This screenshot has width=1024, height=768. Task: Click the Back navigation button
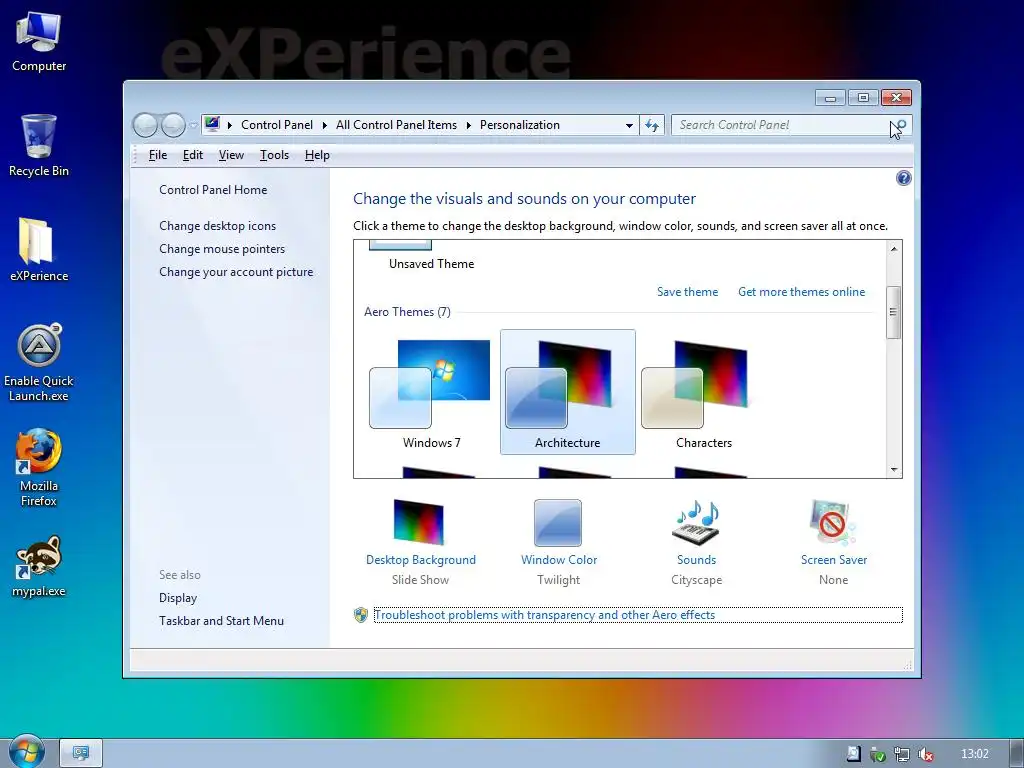tap(145, 125)
